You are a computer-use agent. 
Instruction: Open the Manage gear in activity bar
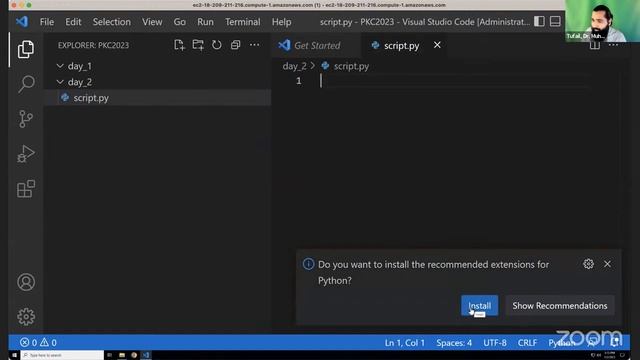point(26,316)
